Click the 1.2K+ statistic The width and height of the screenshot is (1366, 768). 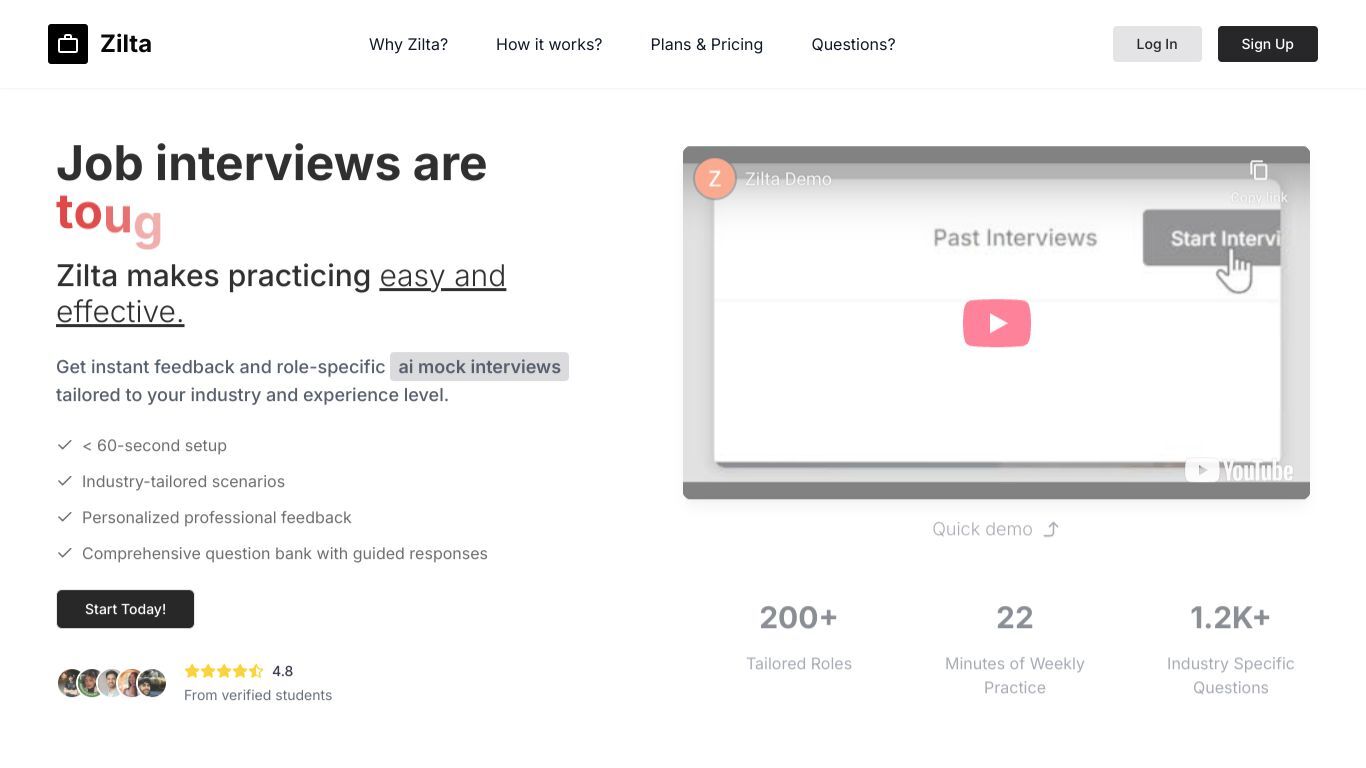pyautogui.click(x=1230, y=618)
